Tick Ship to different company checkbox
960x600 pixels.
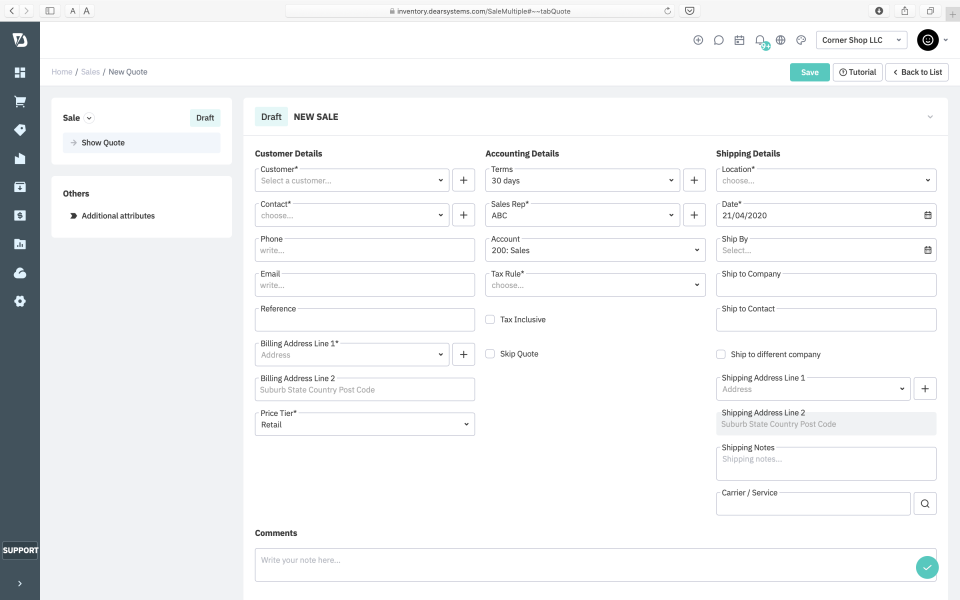point(721,354)
